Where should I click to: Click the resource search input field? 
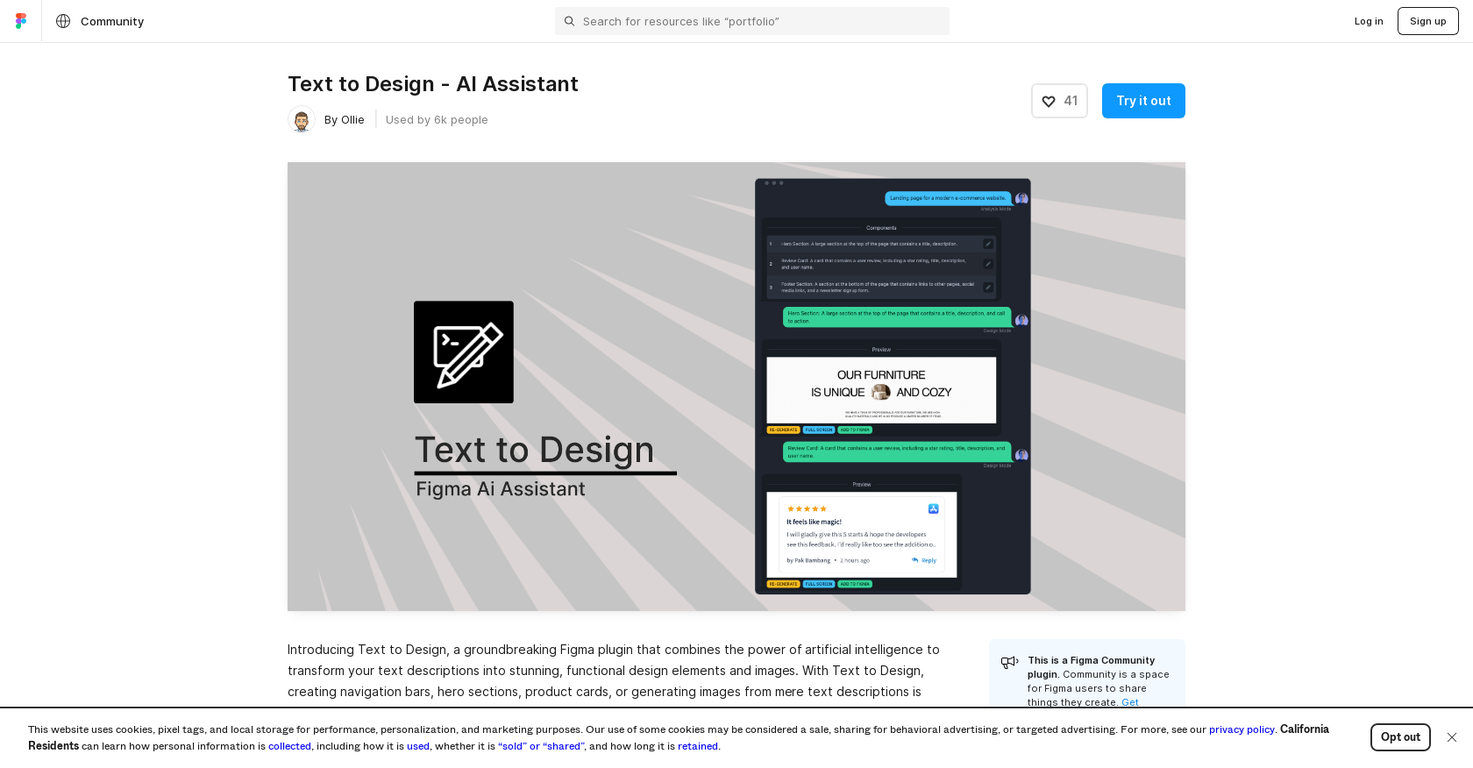[x=751, y=21]
